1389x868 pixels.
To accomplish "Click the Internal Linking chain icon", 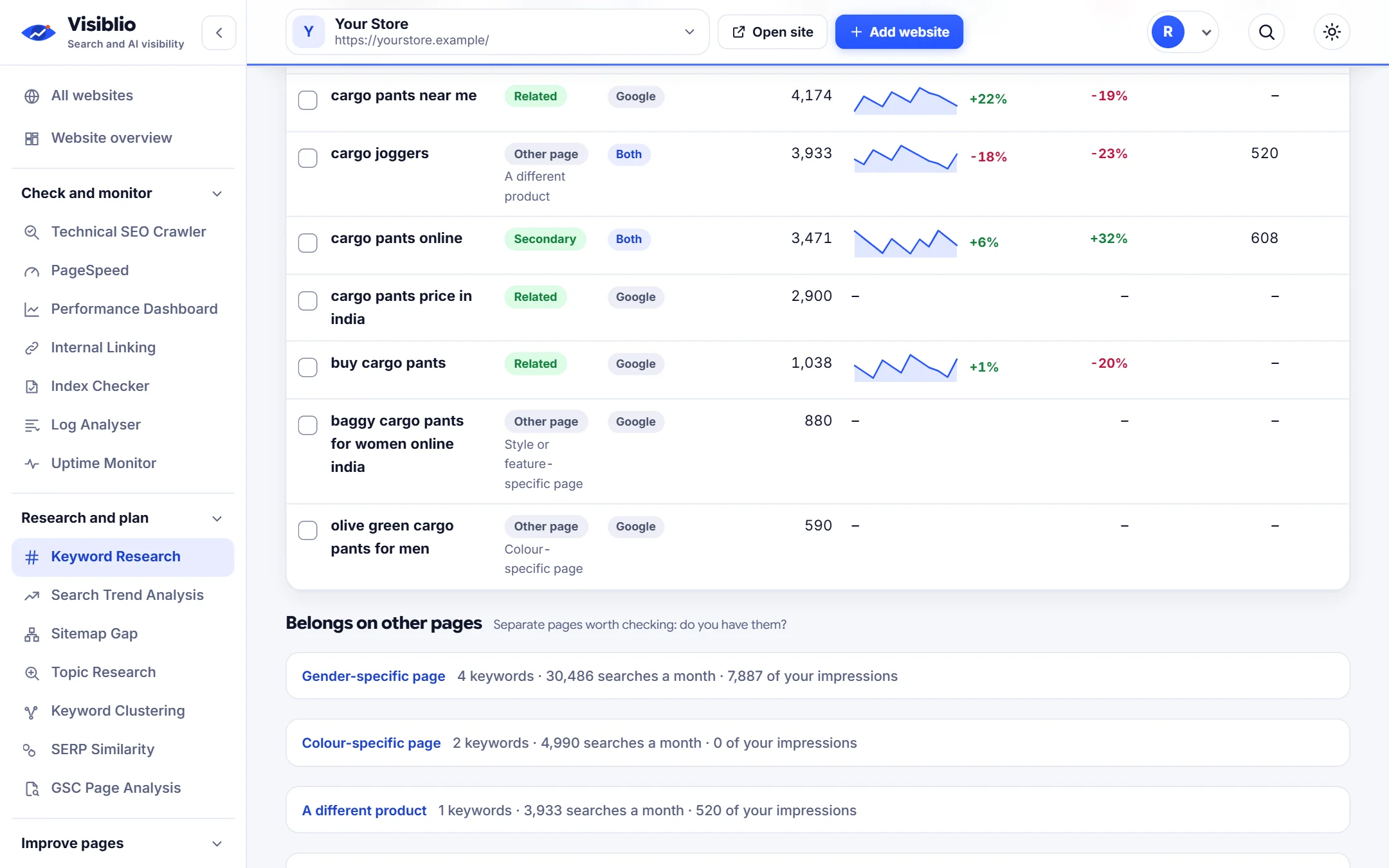I will pyautogui.click(x=32, y=348).
